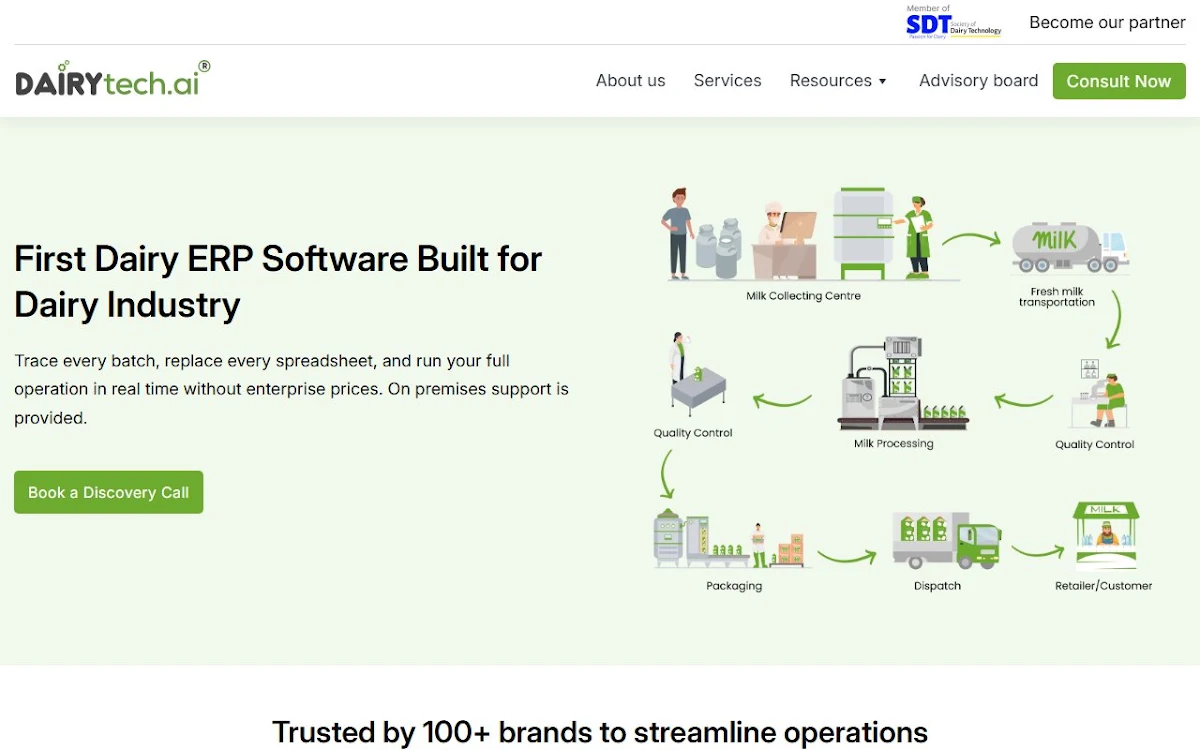Click the Consult Now button
The height and width of the screenshot is (750, 1200).
coord(1119,81)
